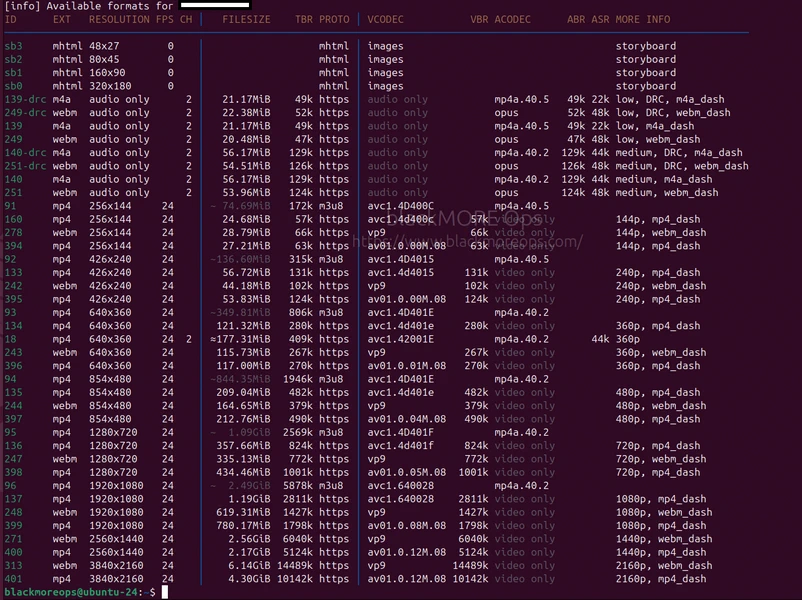
Task: Click the RESOLUTION column header
Action: tap(119, 19)
